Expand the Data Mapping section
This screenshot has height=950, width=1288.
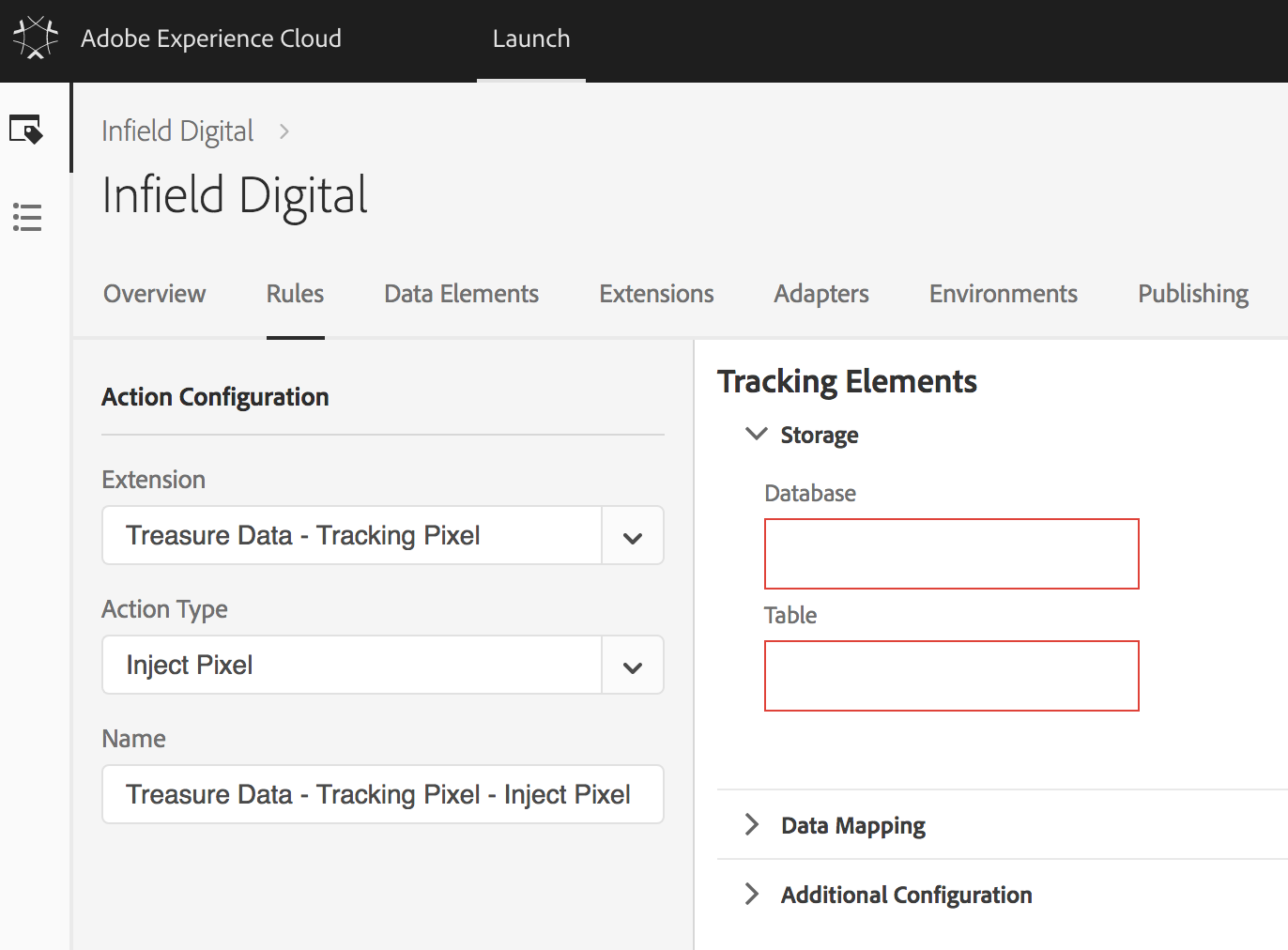tap(752, 825)
